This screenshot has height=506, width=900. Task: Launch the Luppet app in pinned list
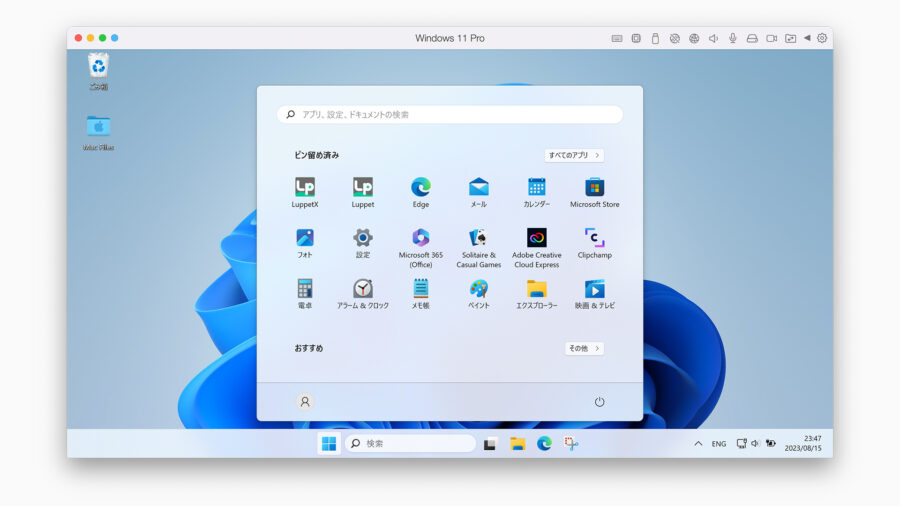pyautogui.click(x=363, y=192)
